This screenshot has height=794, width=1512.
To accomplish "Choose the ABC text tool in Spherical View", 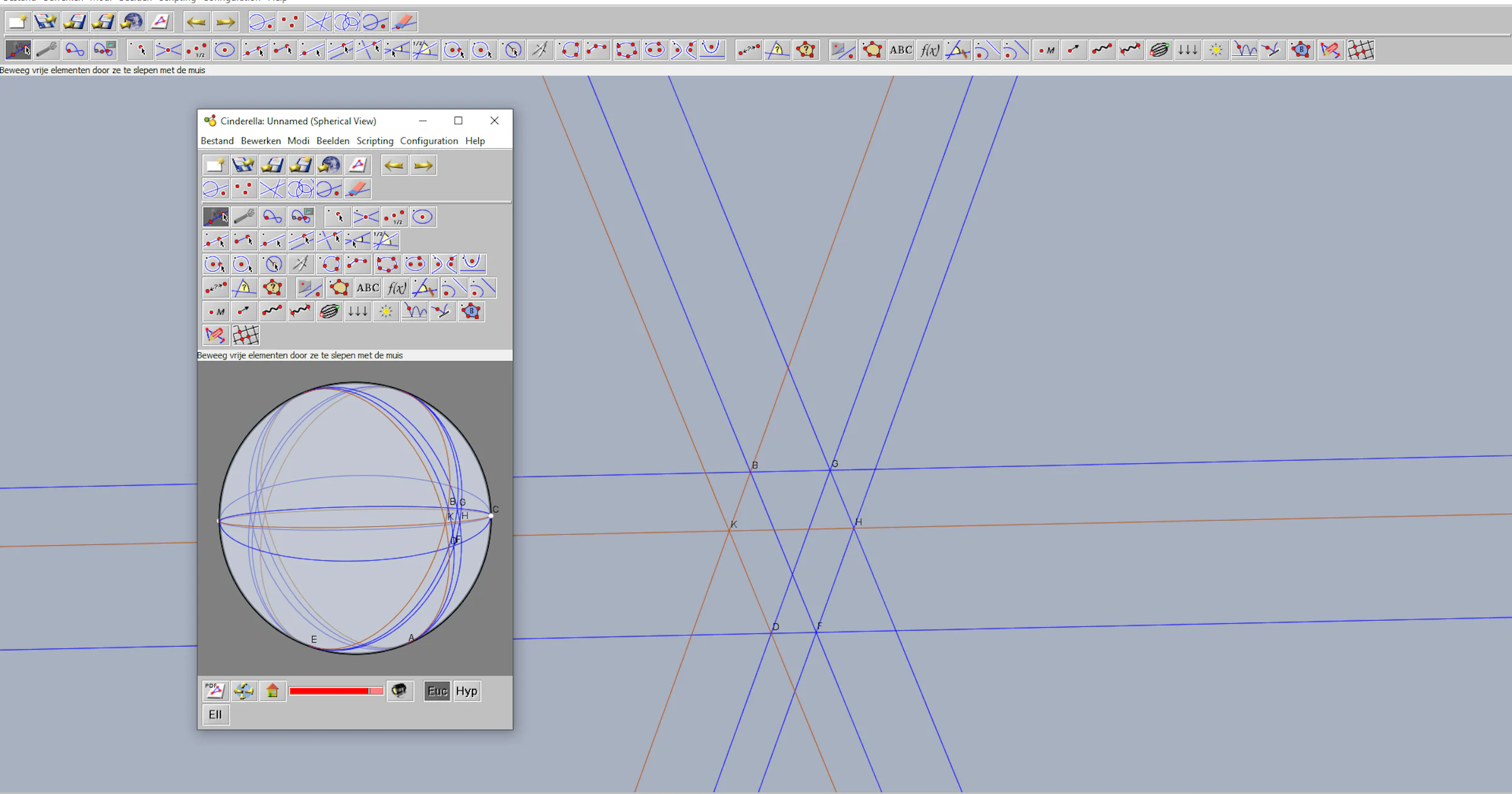I will (x=367, y=288).
